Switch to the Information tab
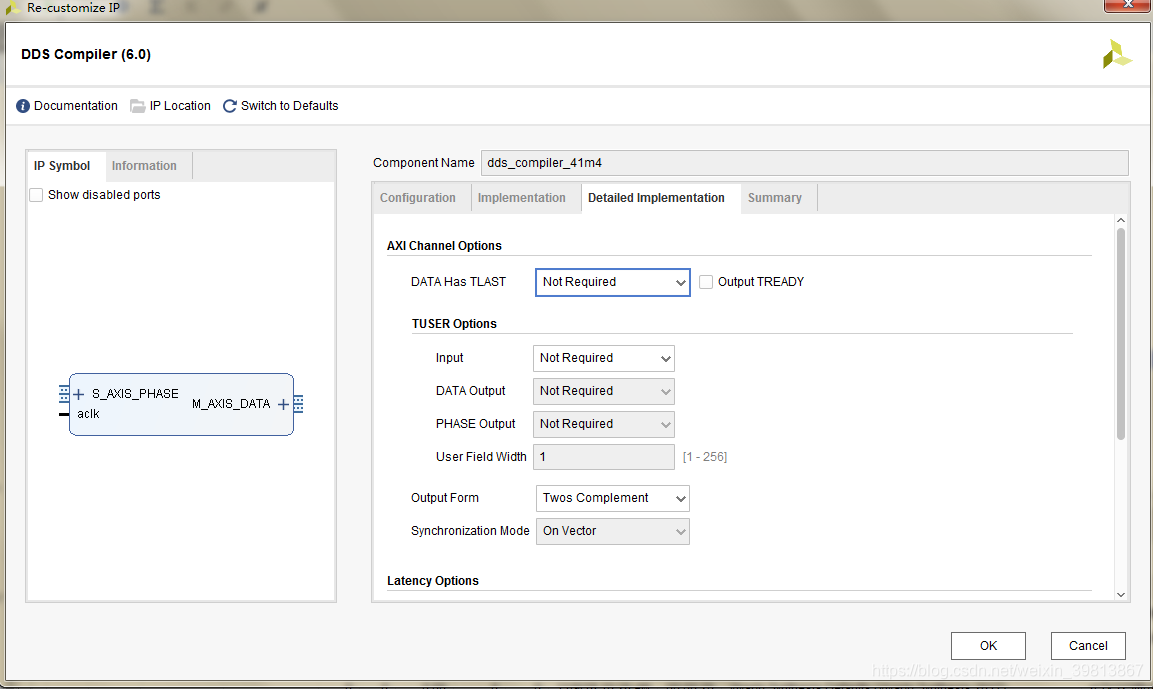Viewport: 1153px width, 689px height. tap(144, 165)
